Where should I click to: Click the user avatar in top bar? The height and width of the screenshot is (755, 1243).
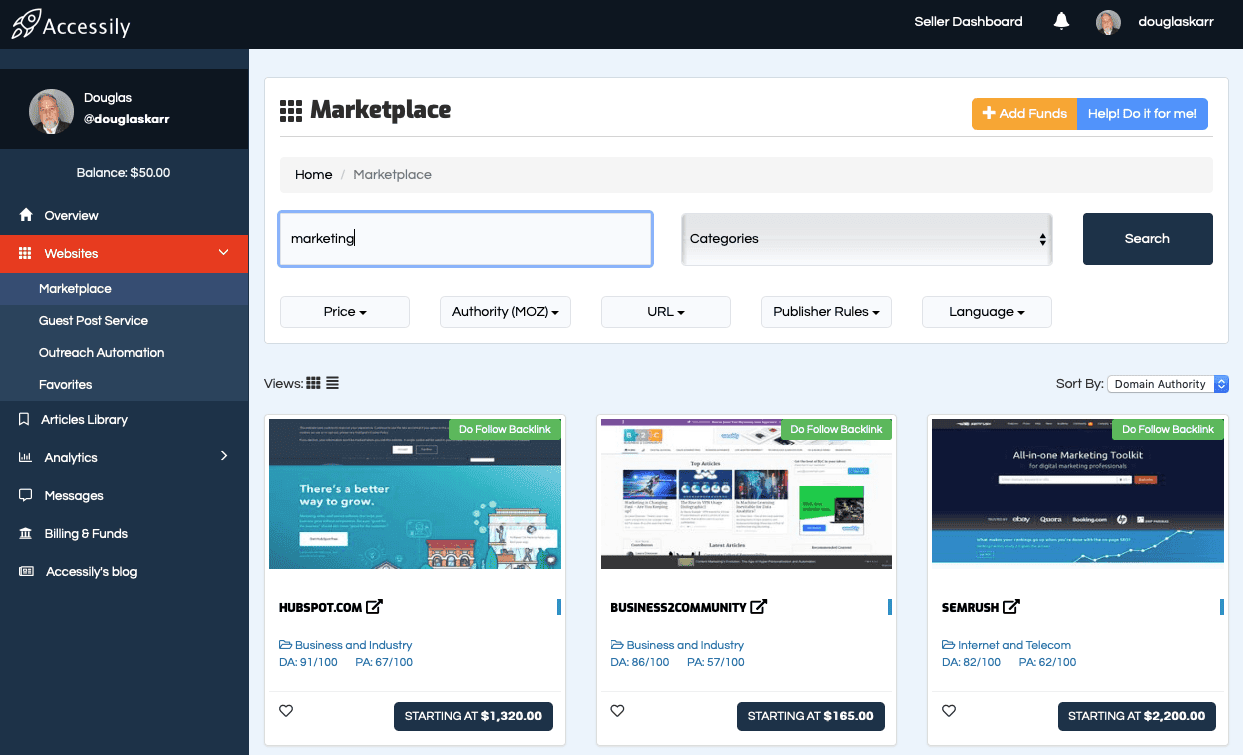[x=1108, y=22]
